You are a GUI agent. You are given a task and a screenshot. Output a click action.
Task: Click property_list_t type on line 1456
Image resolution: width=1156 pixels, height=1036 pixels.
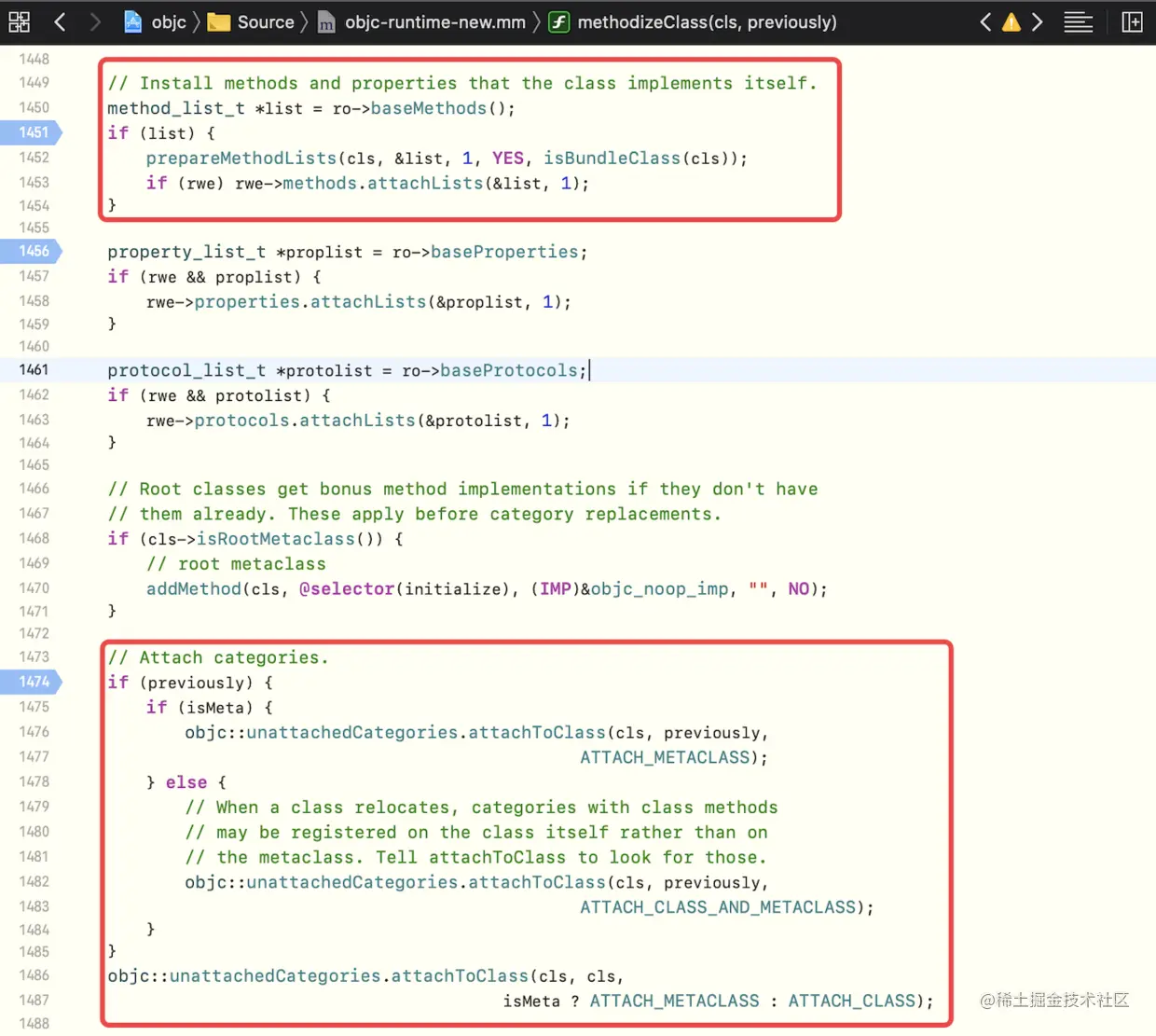[x=186, y=252]
